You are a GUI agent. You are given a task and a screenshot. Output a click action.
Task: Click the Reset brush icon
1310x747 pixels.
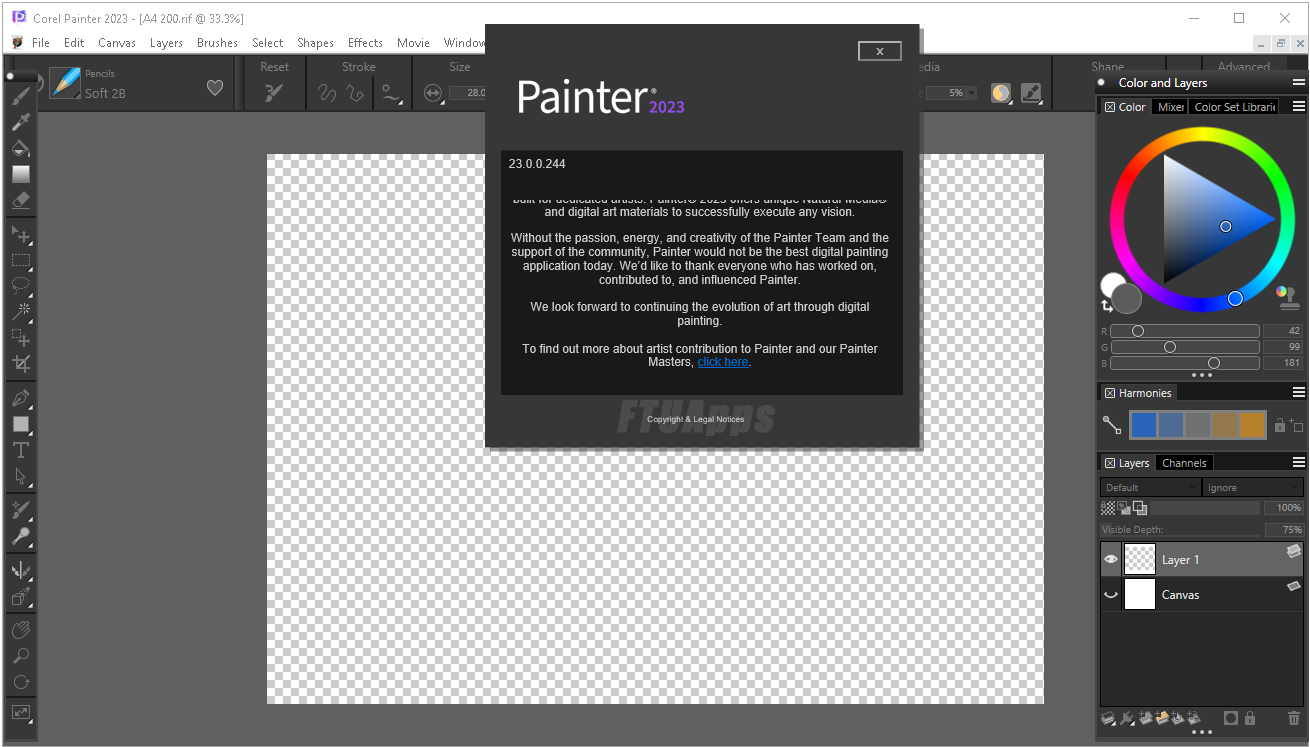[274, 93]
